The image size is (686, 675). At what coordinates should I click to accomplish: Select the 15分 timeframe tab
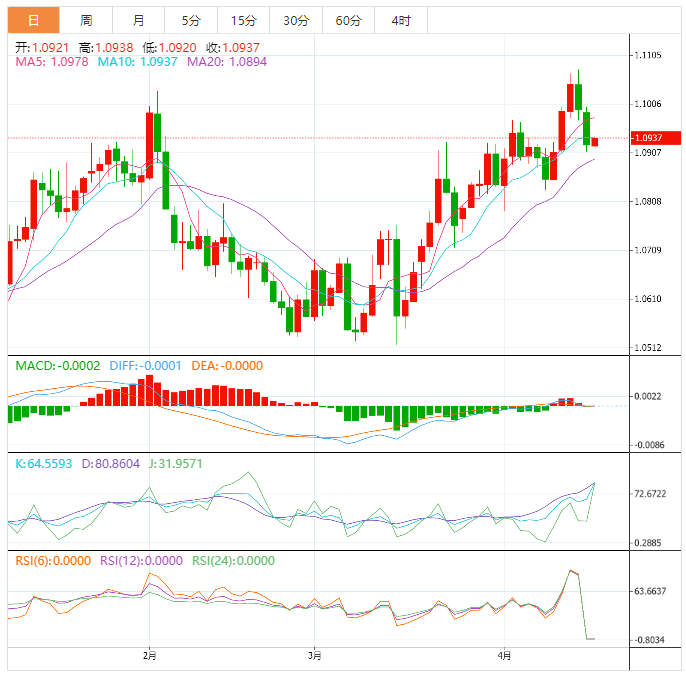click(x=243, y=20)
